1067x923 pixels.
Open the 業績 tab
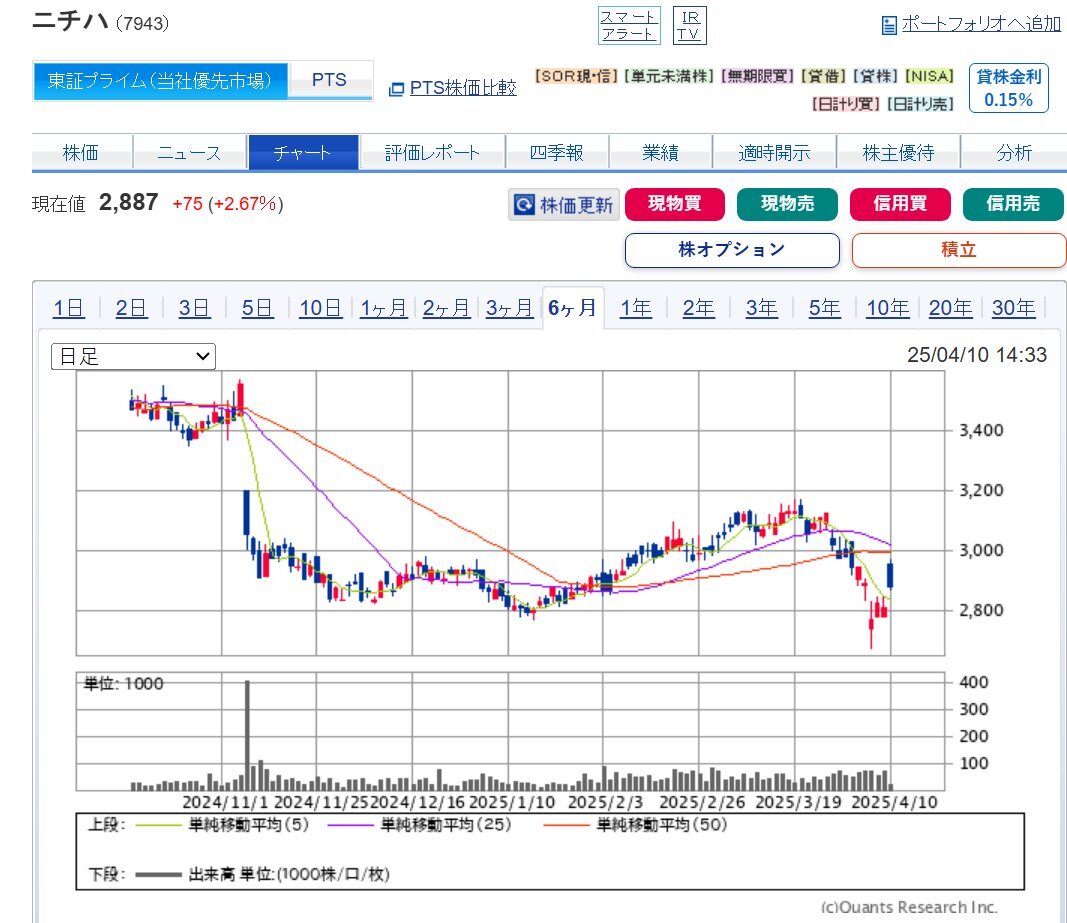[x=660, y=152]
